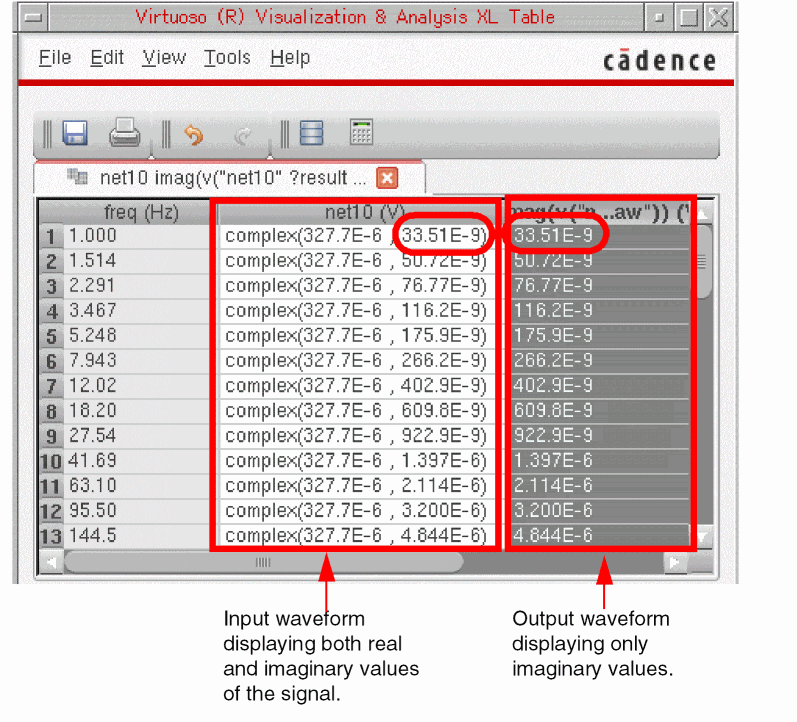Click the greyed Redo arrow icon
The image size is (797, 722).
pos(243,136)
